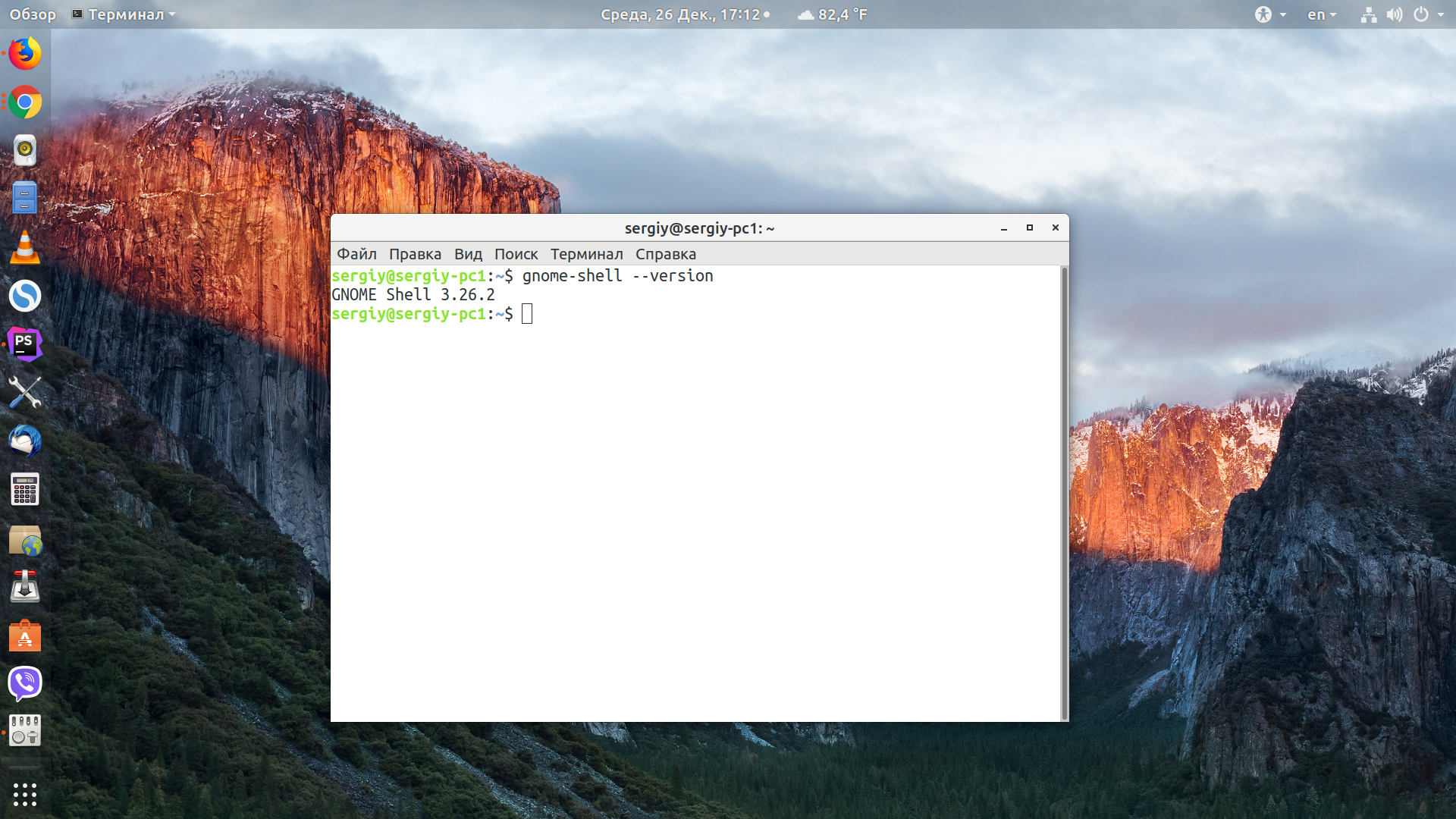This screenshot has height=819, width=1456.
Task: Show all applications grid
Action: point(25,794)
